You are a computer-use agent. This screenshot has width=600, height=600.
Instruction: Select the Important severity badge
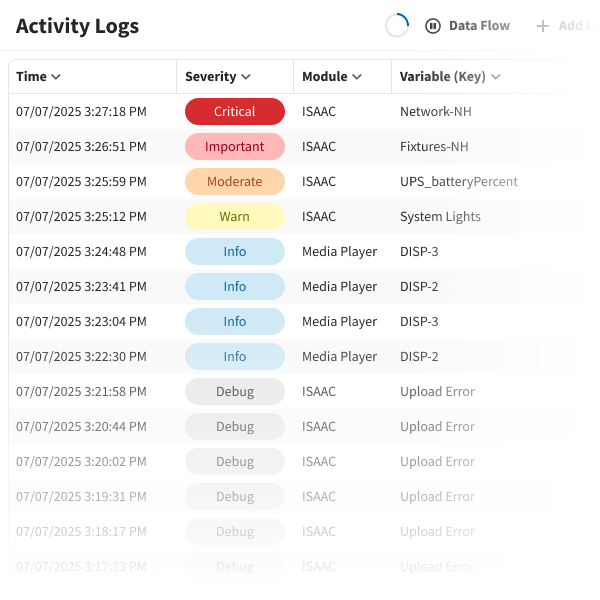pyautogui.click(x=235, y=147)
